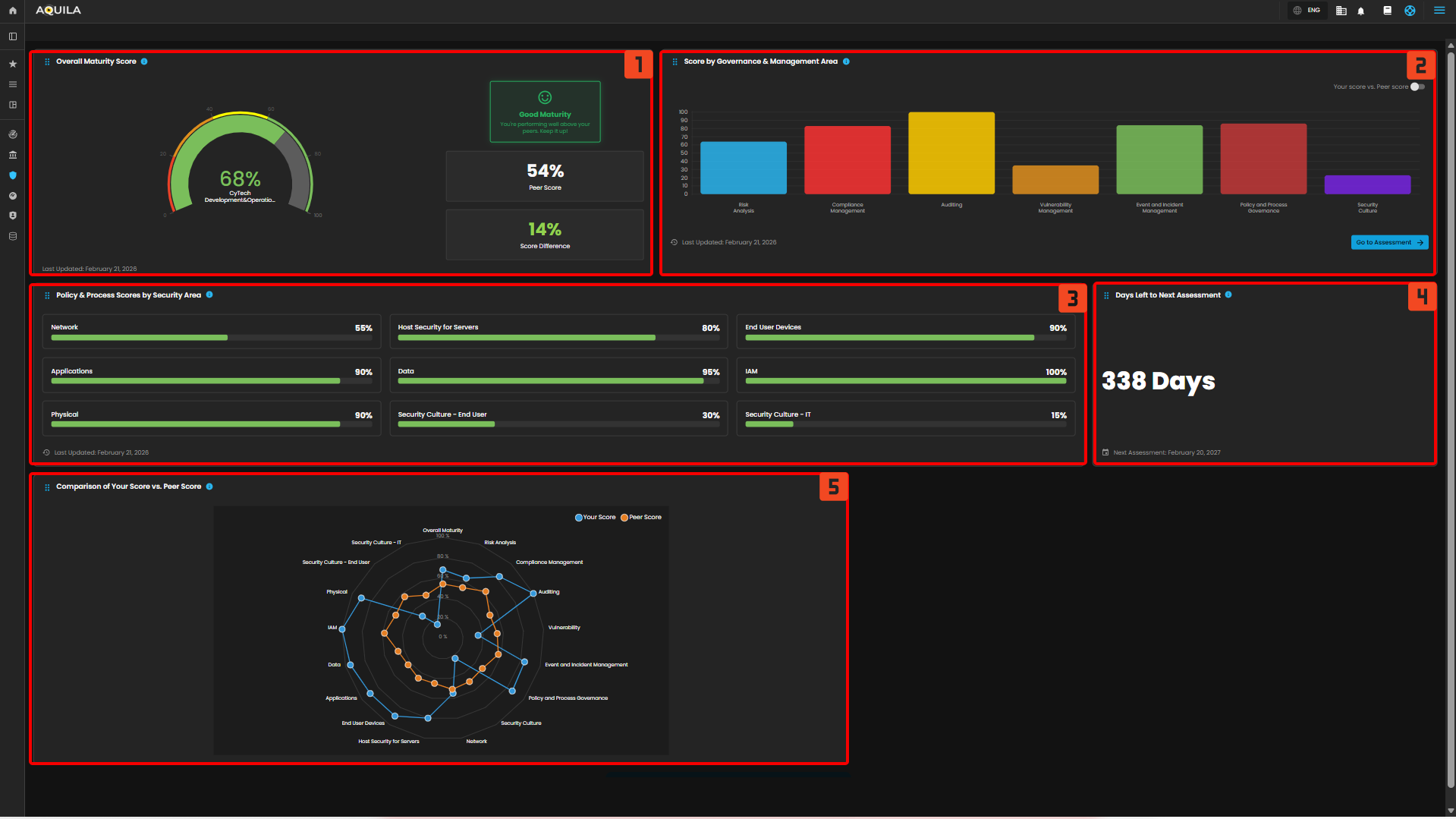Open the organization building icon in header
Screen dimensions: 1456x819
(x=1341, y=11)
